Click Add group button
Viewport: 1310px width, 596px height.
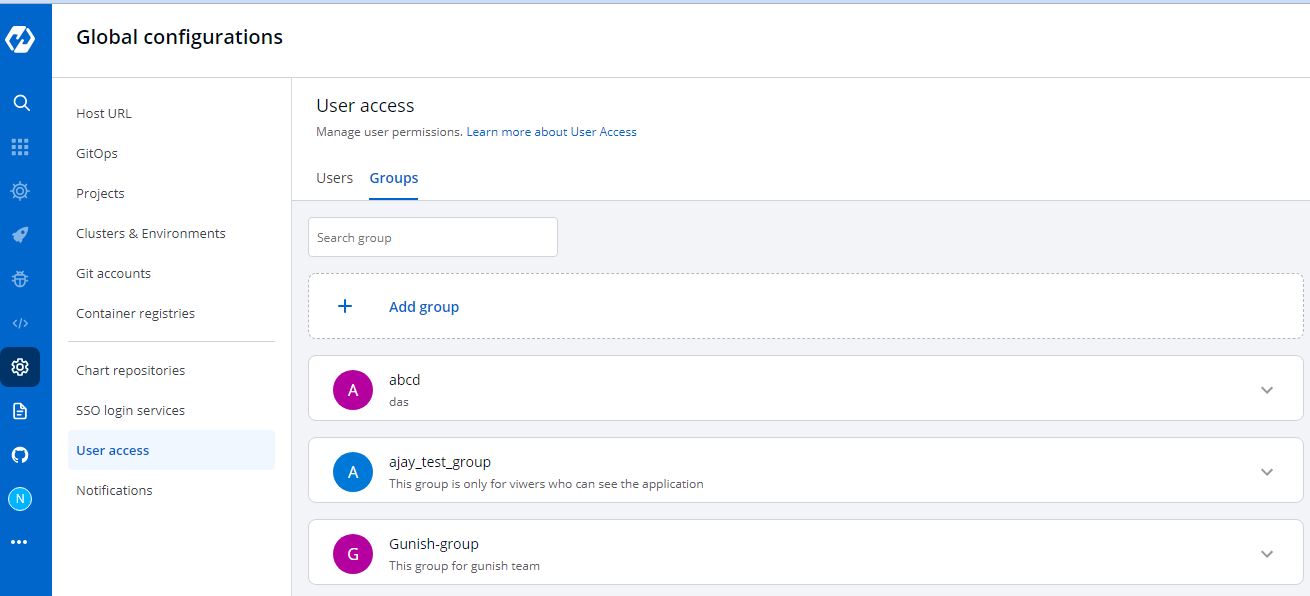click(x=423, y=307)
